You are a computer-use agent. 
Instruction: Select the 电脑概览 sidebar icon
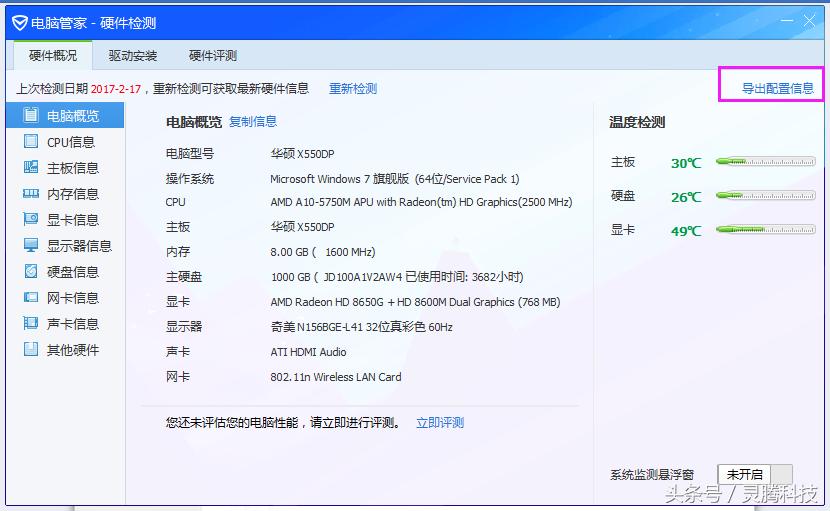coord(31,115)
